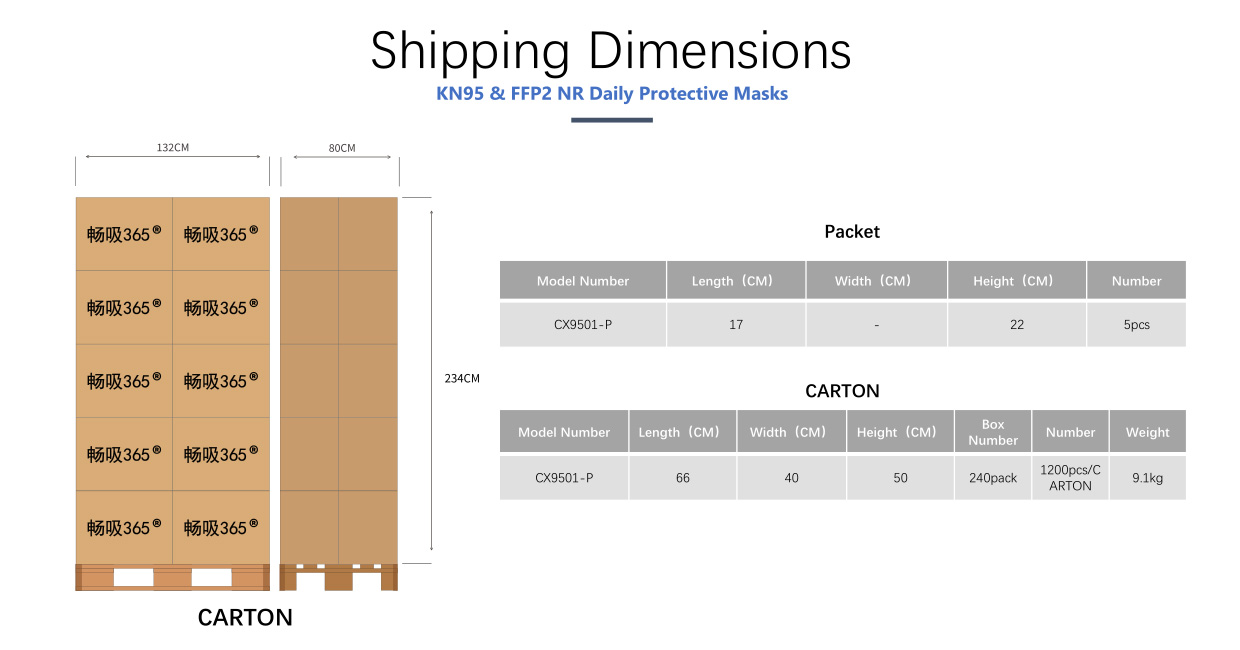Viewport: 1240px width, 650px height.
Task: Click the Shipping Dimensions heading
Action: click(x=610, y=52)
